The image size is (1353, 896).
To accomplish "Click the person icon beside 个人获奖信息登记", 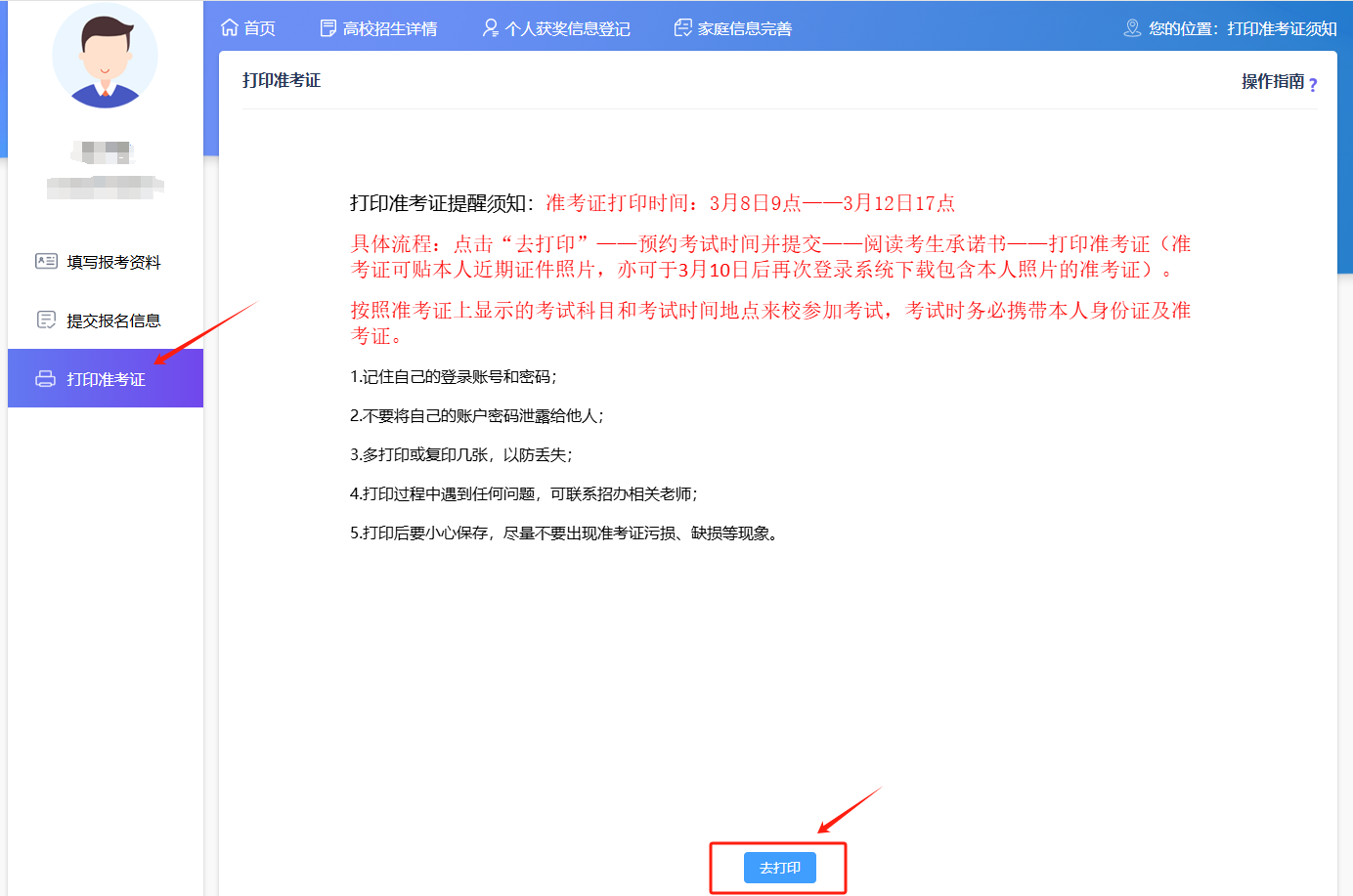I will pos(490,28).
